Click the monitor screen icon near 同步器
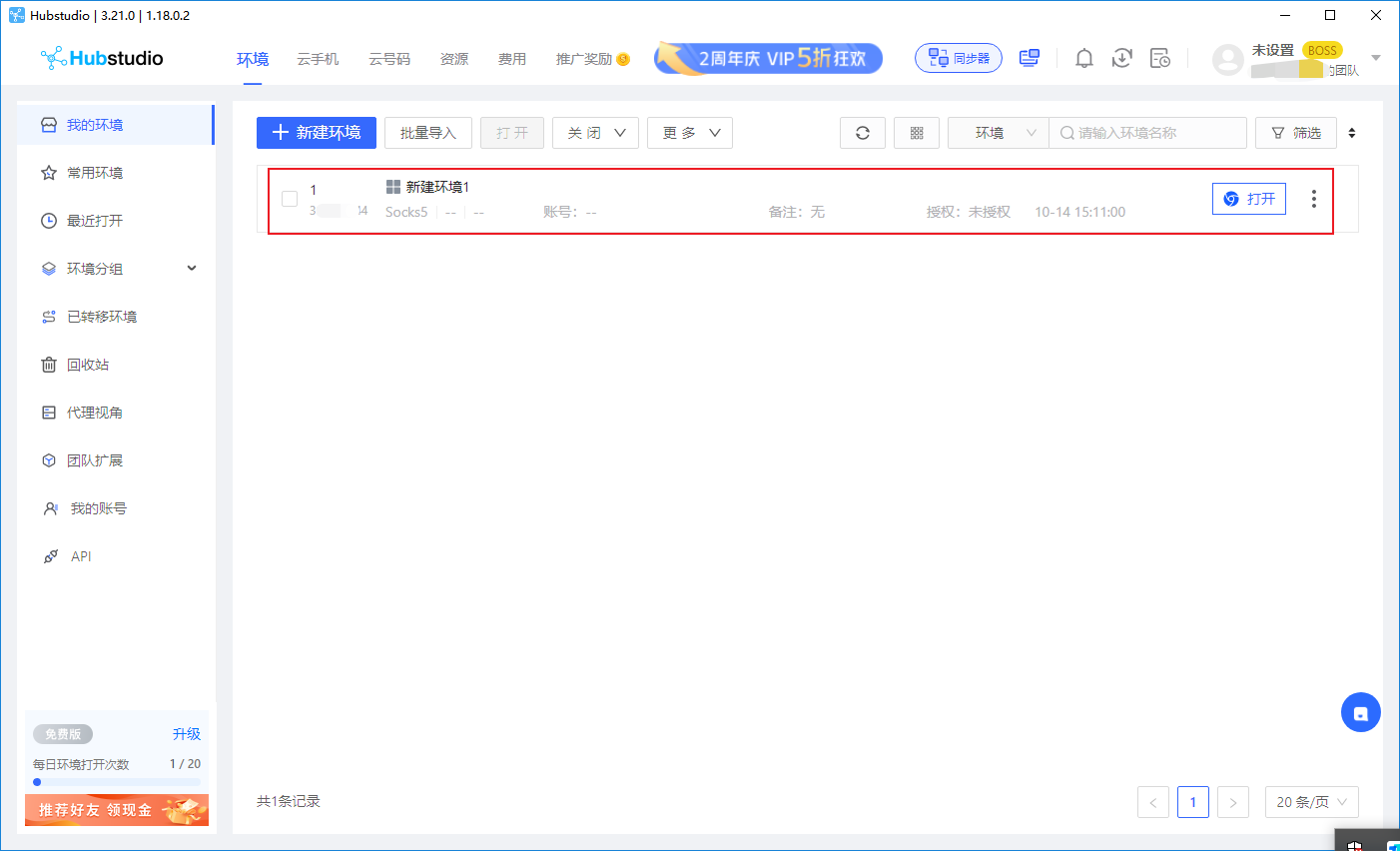Image resolution: width=1400 pixels, height=851 pixels. [1030, 57]
